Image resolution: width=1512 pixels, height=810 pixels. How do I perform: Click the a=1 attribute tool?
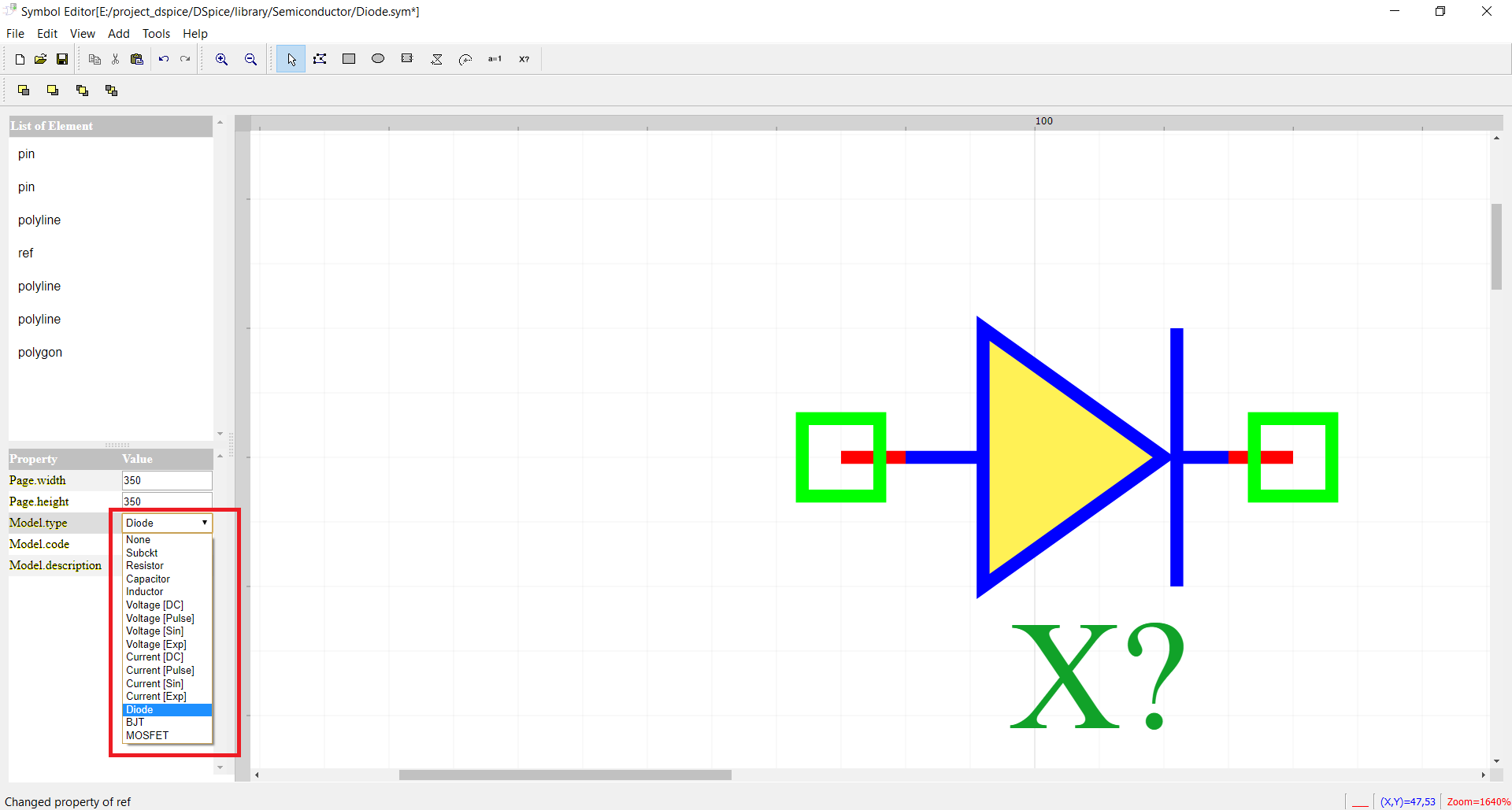click(495, 58)
